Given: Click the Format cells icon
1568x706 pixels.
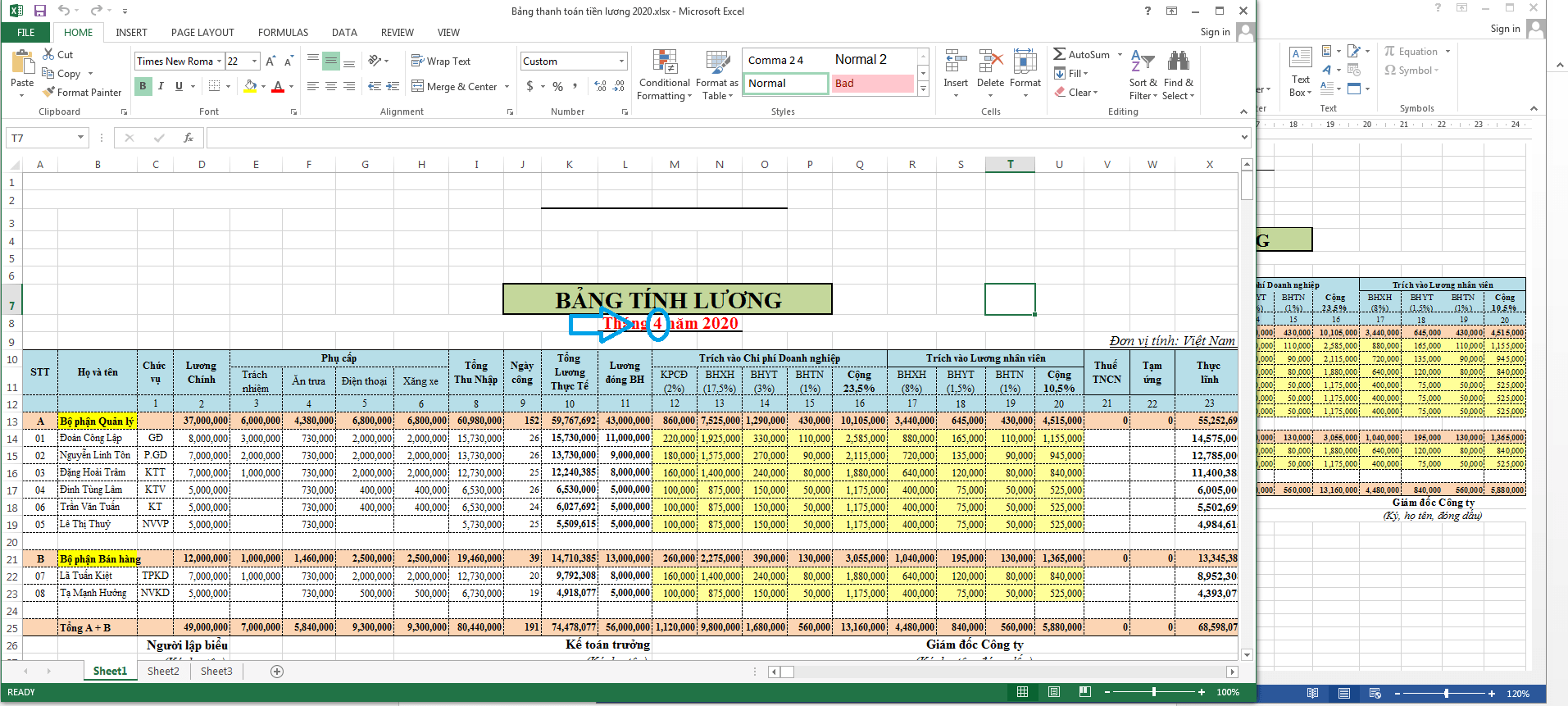Looking at the screenshot, I should [x=1025, y=62].
